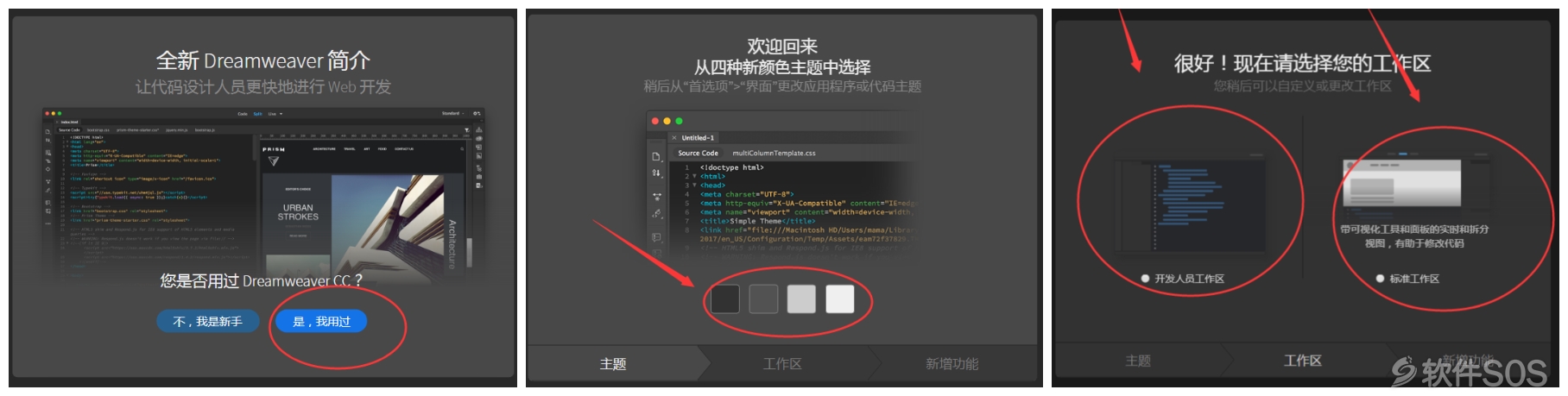This screenshot has width=1568, height=396.
Task: Select the 标准工作区 radio button
Action: pos(1380,279)
